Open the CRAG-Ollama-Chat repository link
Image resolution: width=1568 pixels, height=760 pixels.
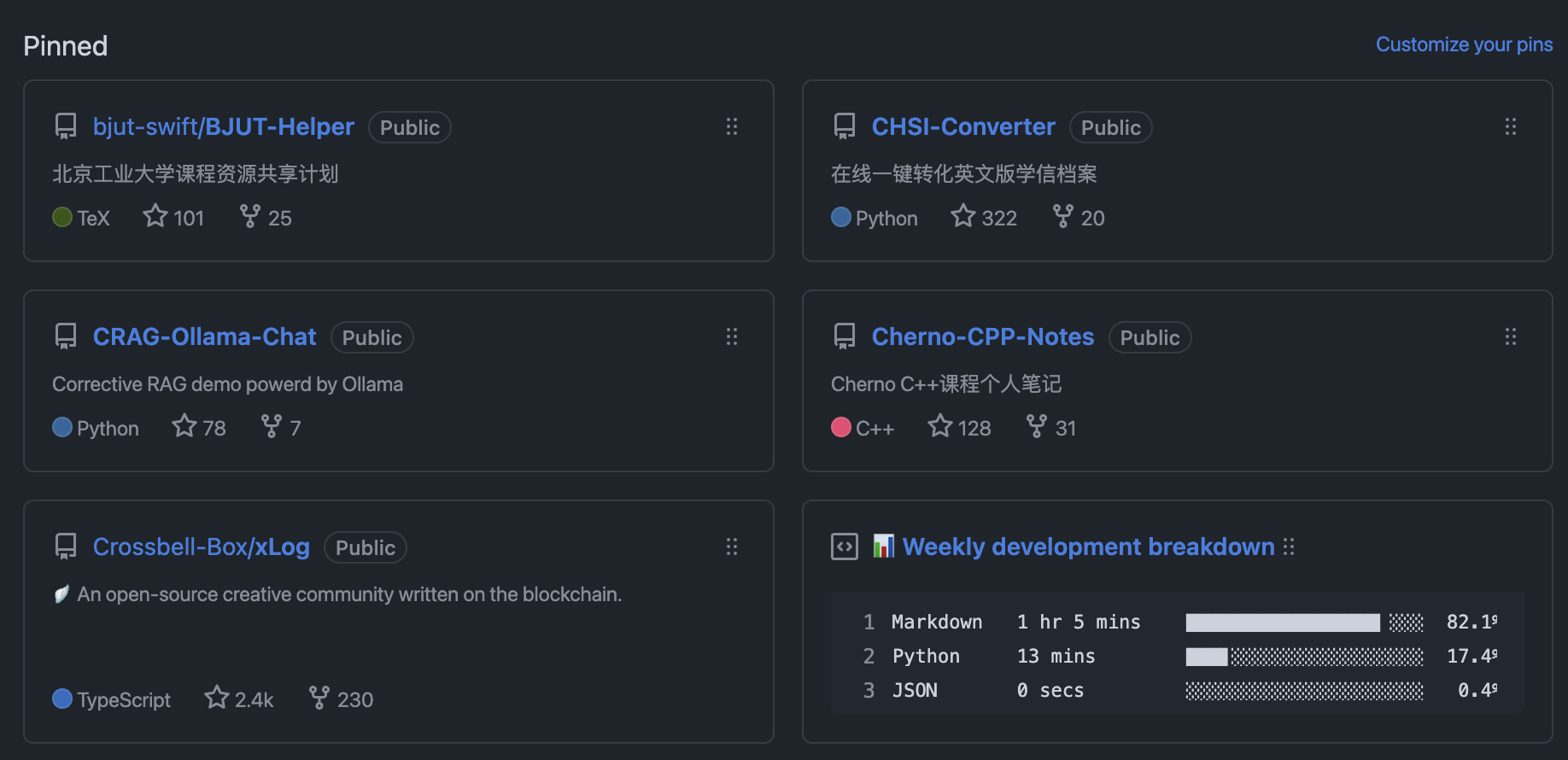pyautogui.click(x=204, y=336)
